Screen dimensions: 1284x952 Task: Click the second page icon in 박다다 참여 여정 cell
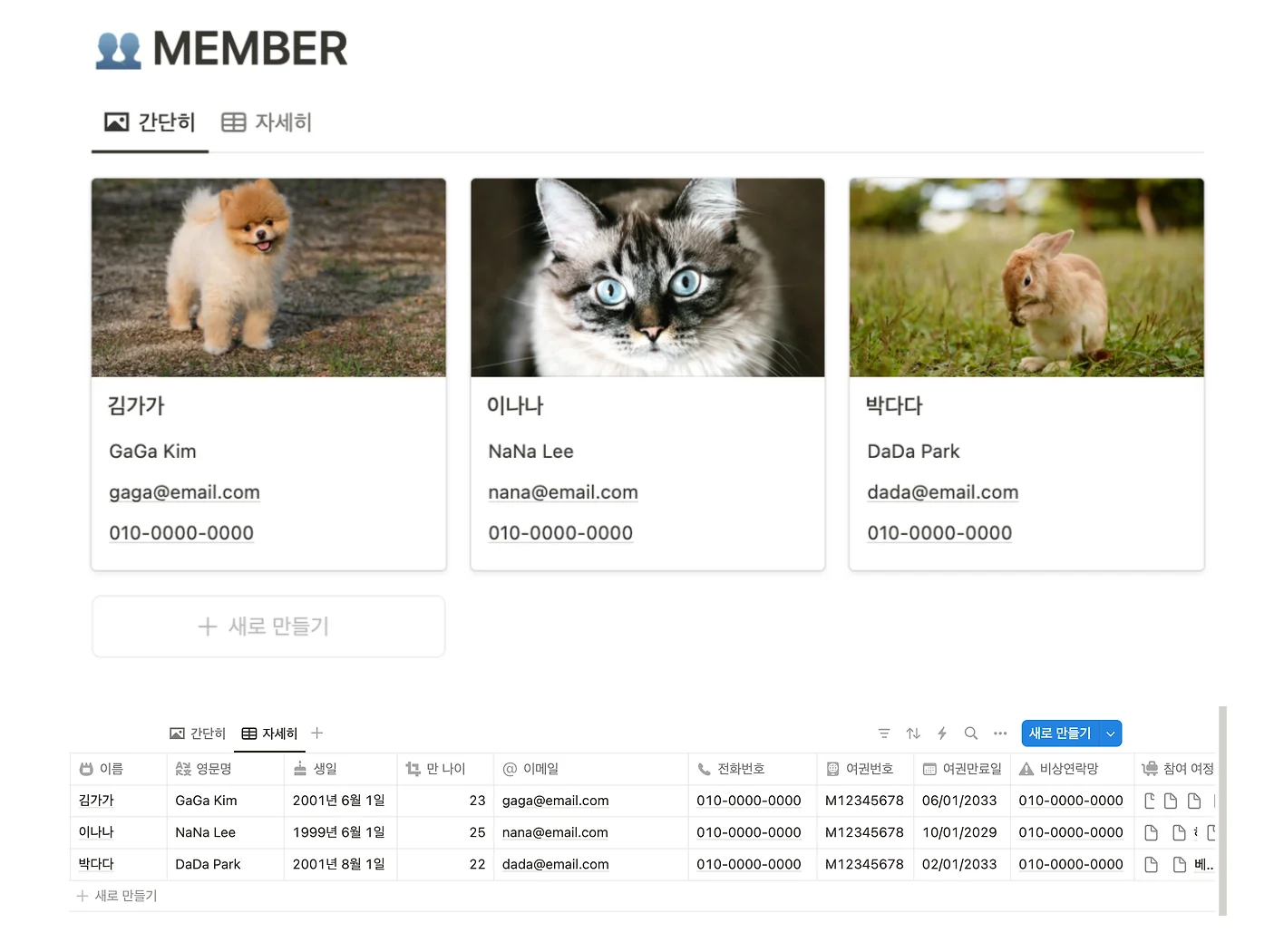click(1180, 864)
